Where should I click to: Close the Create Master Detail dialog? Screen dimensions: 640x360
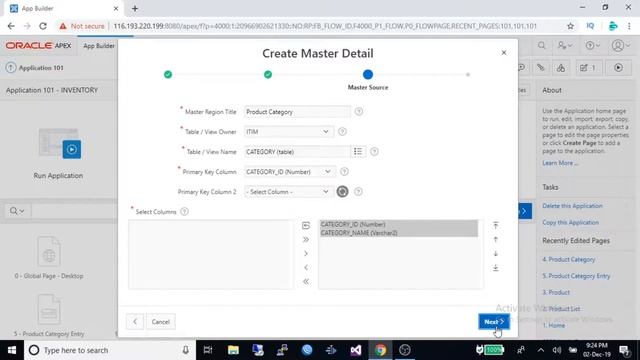click(x=504, y=53)
